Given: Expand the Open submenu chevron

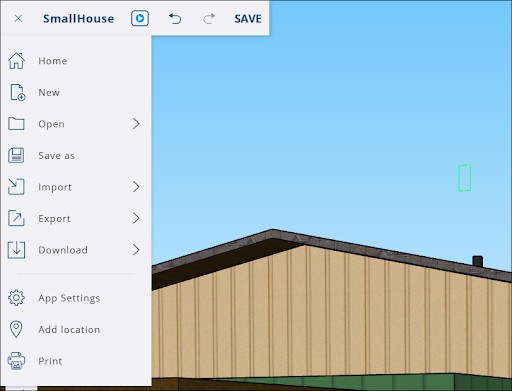Looking at the screenshot, I should pos(136,124).
